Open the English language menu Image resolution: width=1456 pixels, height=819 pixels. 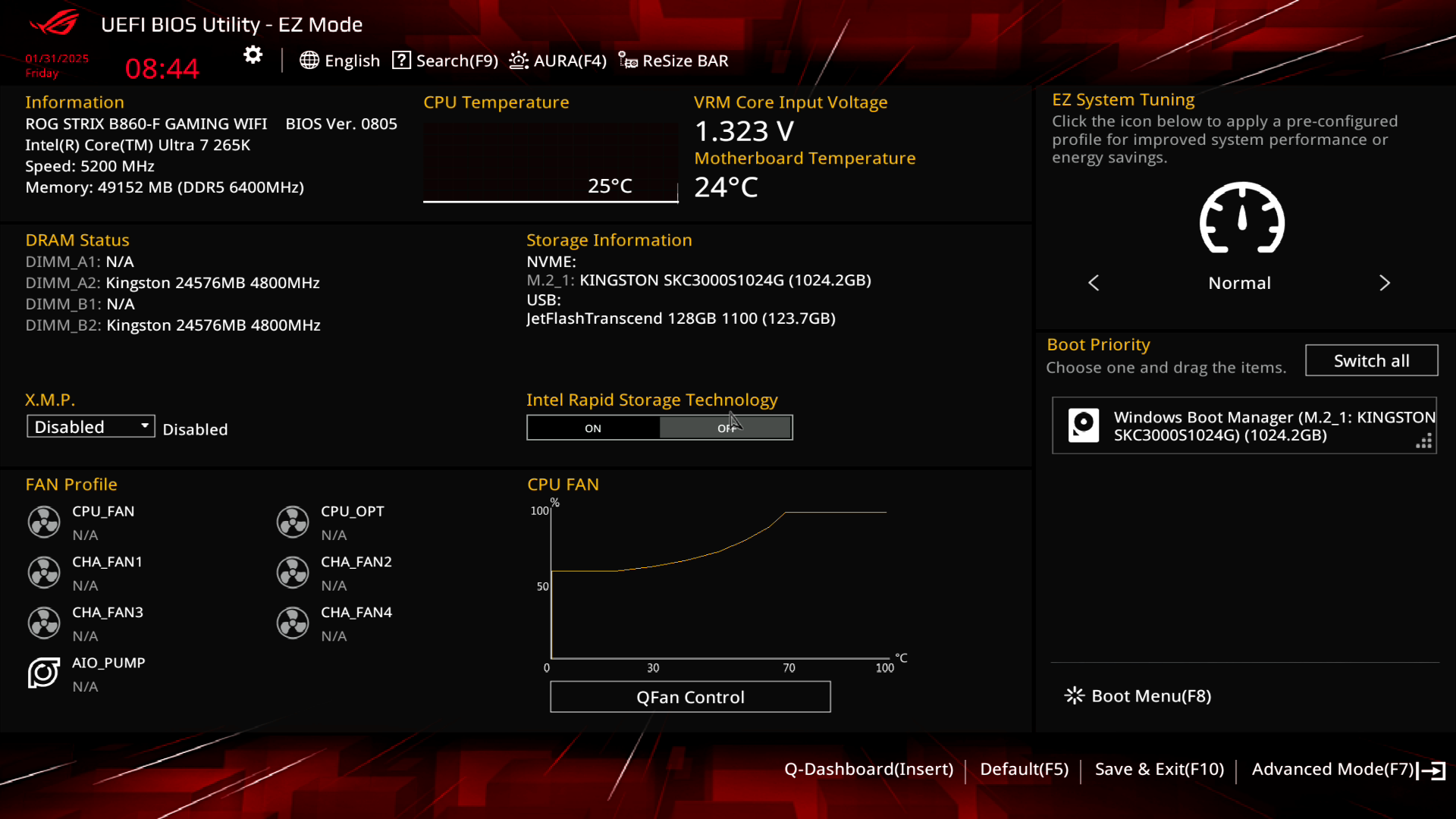pyautogui.click(x=340, y=61)
